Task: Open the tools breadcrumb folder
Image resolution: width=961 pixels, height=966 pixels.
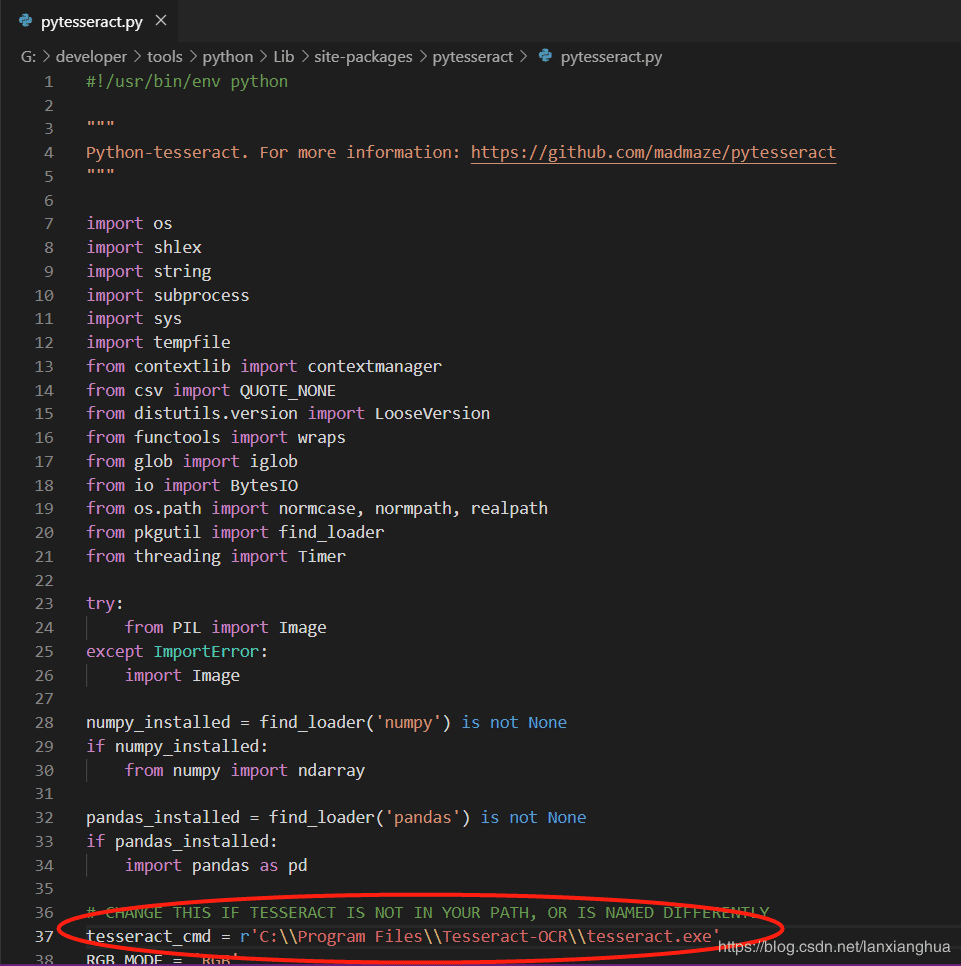Action: coord(164,57)
